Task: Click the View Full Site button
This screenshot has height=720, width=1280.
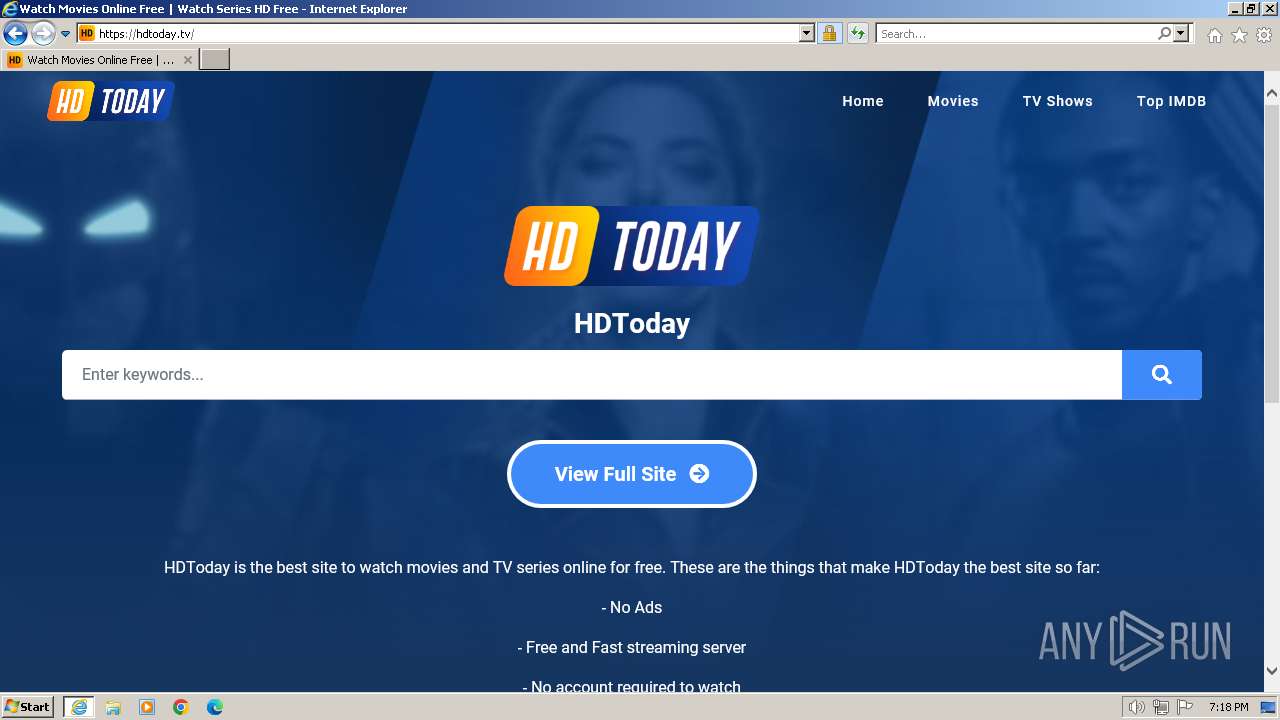Action: (x=632, y=474)
